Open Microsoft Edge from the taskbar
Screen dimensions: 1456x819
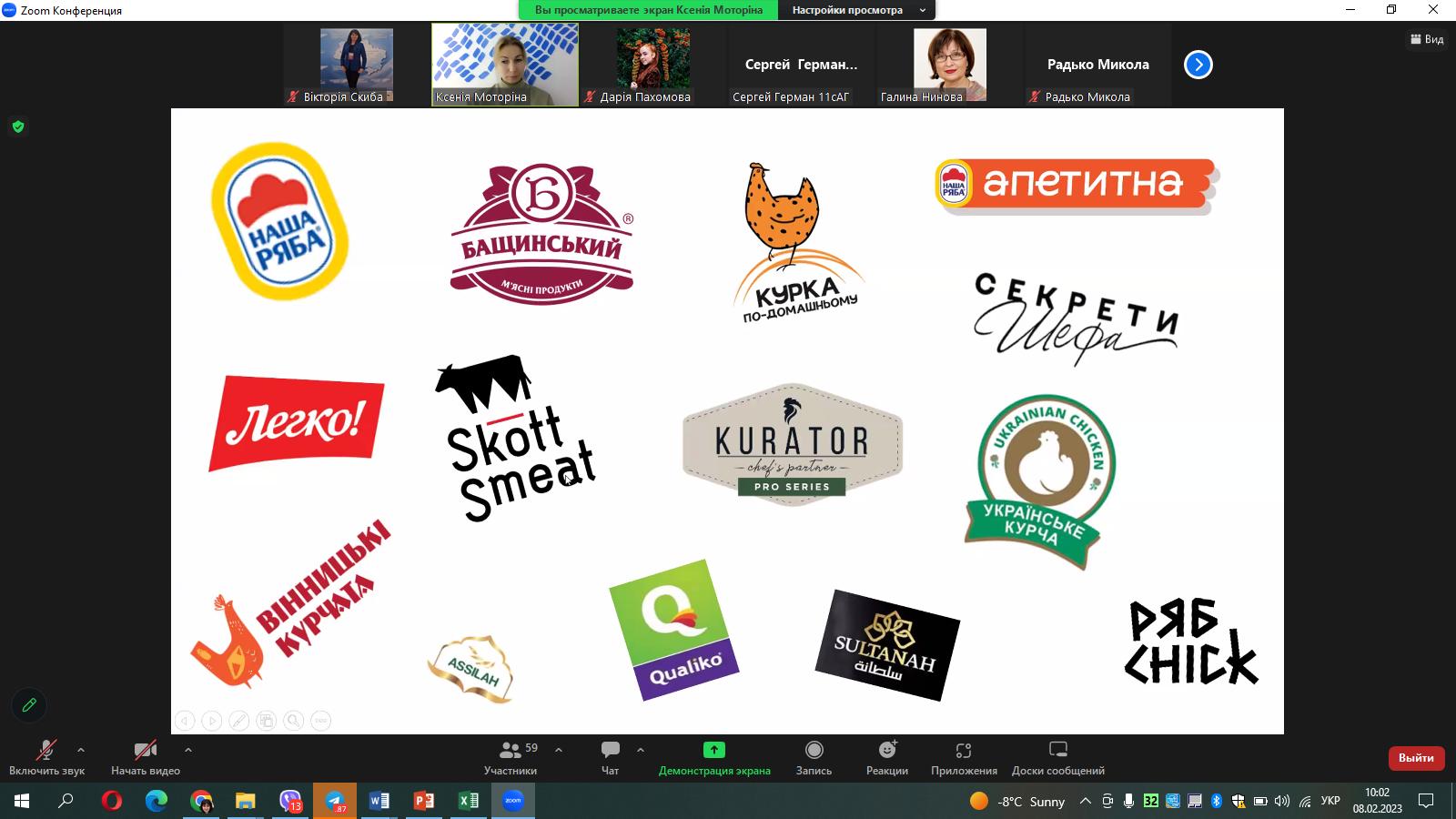(157, 801)
